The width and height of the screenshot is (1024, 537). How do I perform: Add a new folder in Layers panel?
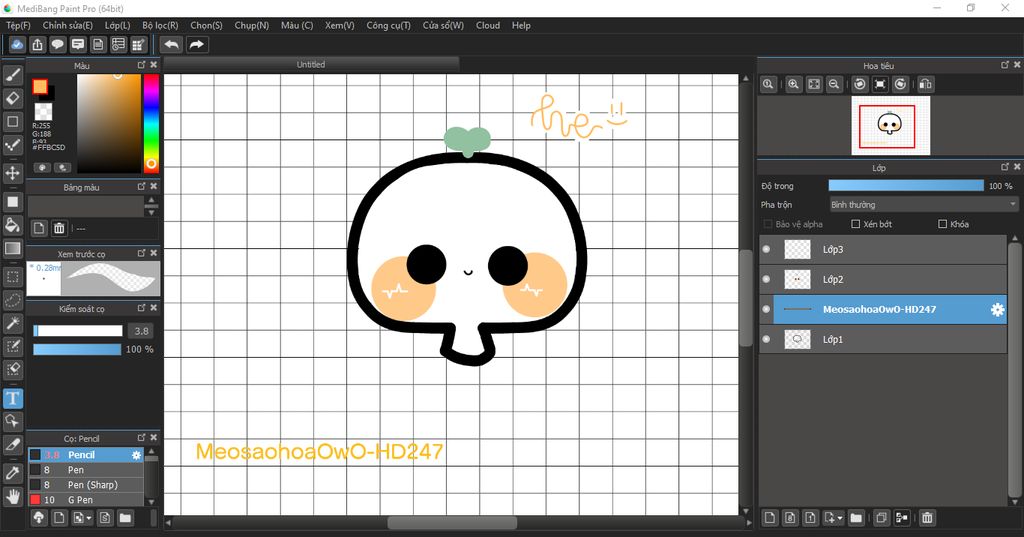coord(856,518)
